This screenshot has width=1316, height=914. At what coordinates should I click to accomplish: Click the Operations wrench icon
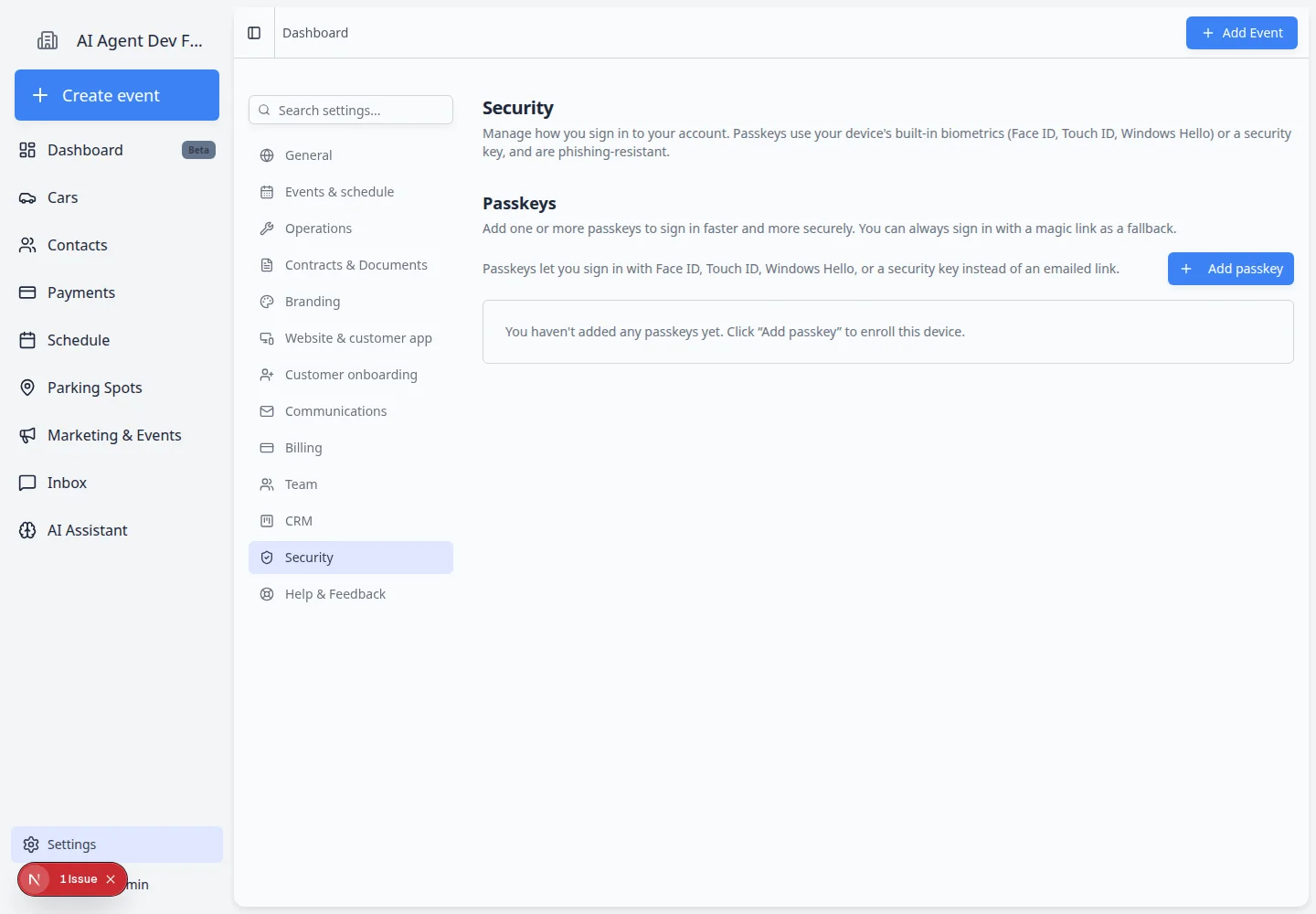tap(267, 228)
